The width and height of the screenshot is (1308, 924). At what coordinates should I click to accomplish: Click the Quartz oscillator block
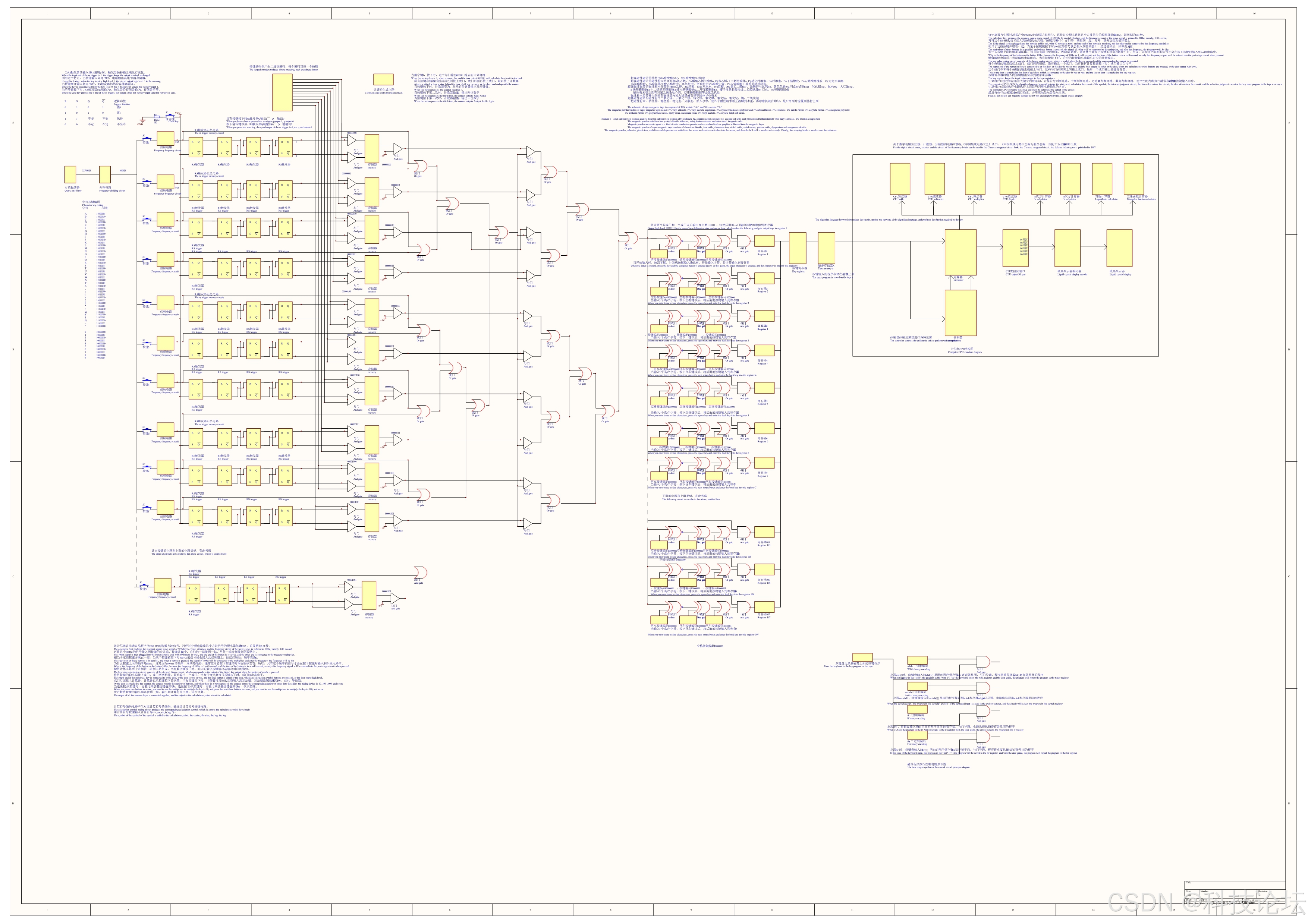click(x=70, y=175)
